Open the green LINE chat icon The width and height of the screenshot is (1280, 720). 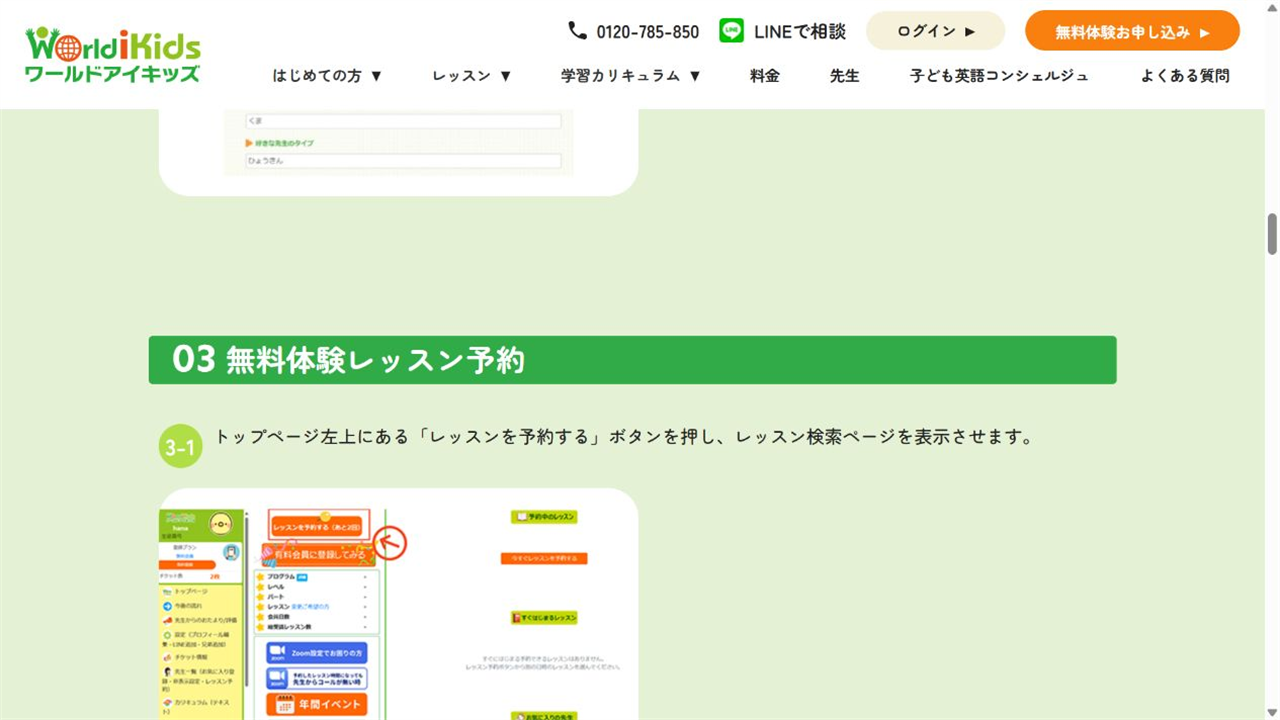731,31
